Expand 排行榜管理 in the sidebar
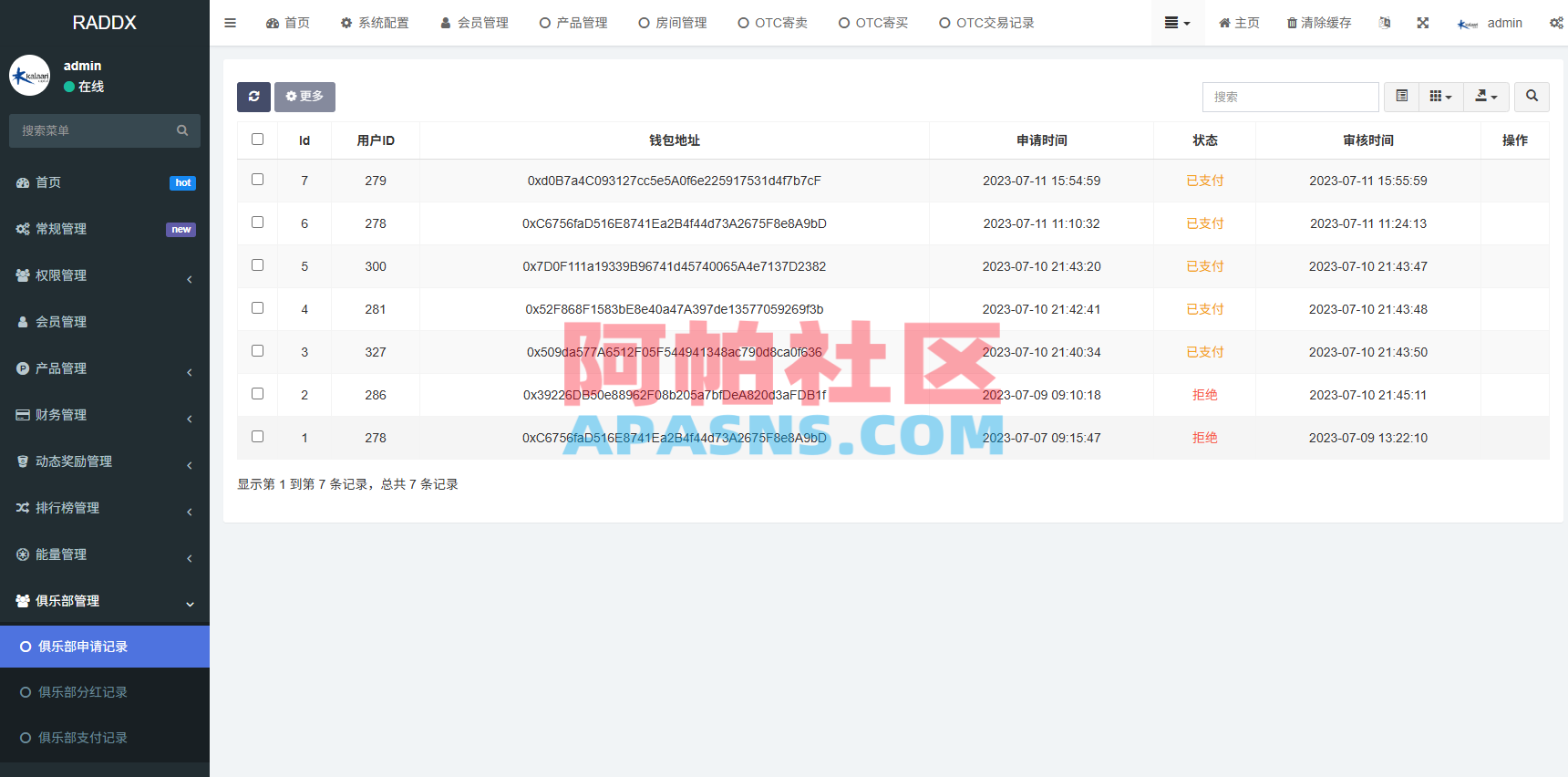1568x777 pixels. [105, 508]
